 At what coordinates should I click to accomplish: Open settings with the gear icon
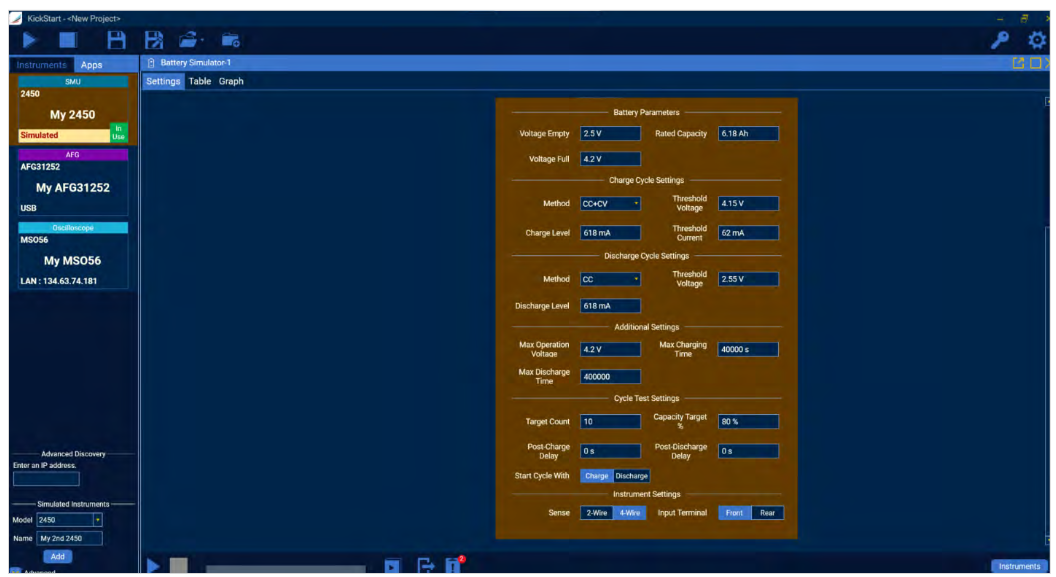[x=1037, y=40]
